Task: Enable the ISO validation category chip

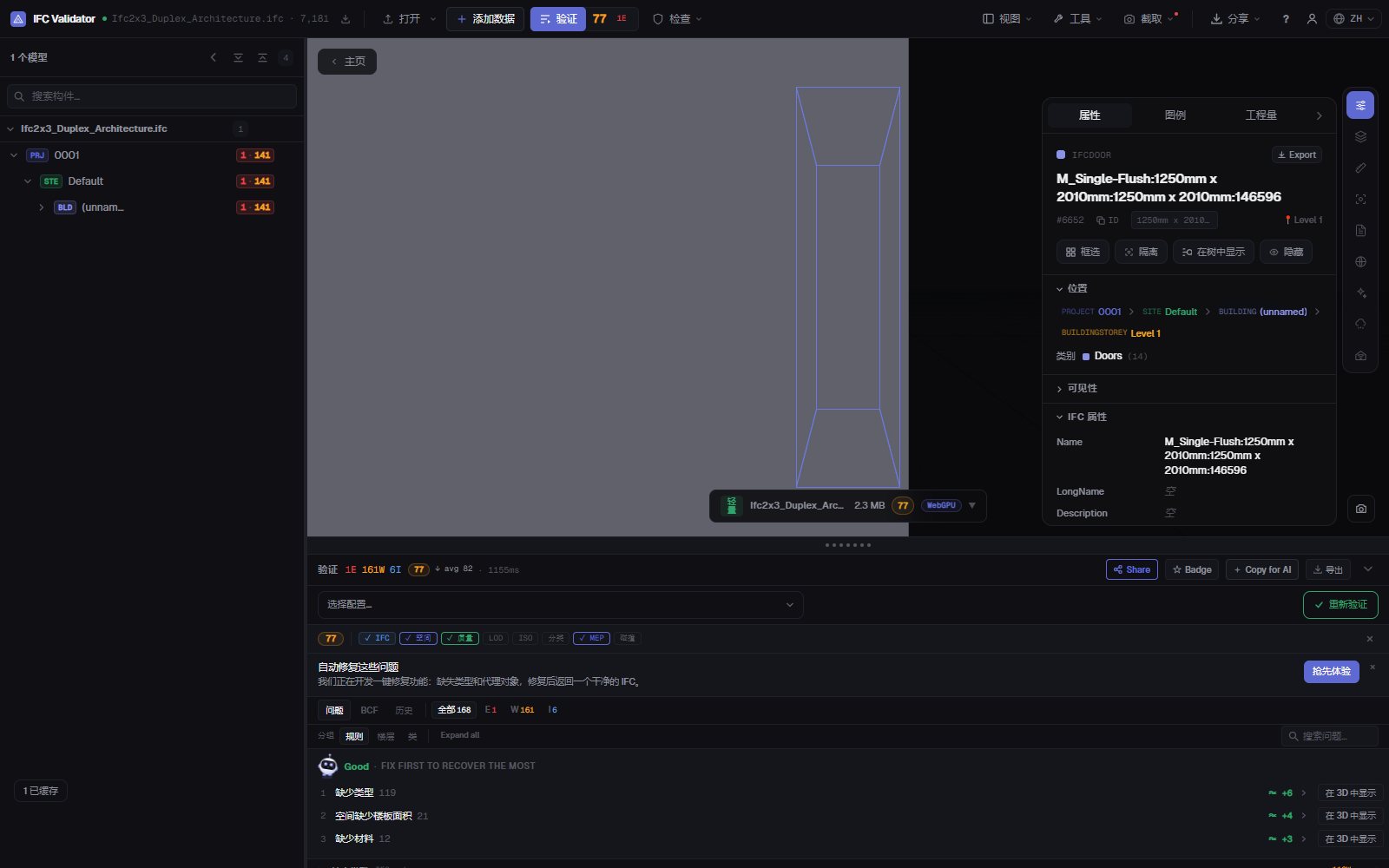Action: coord(526,638)
